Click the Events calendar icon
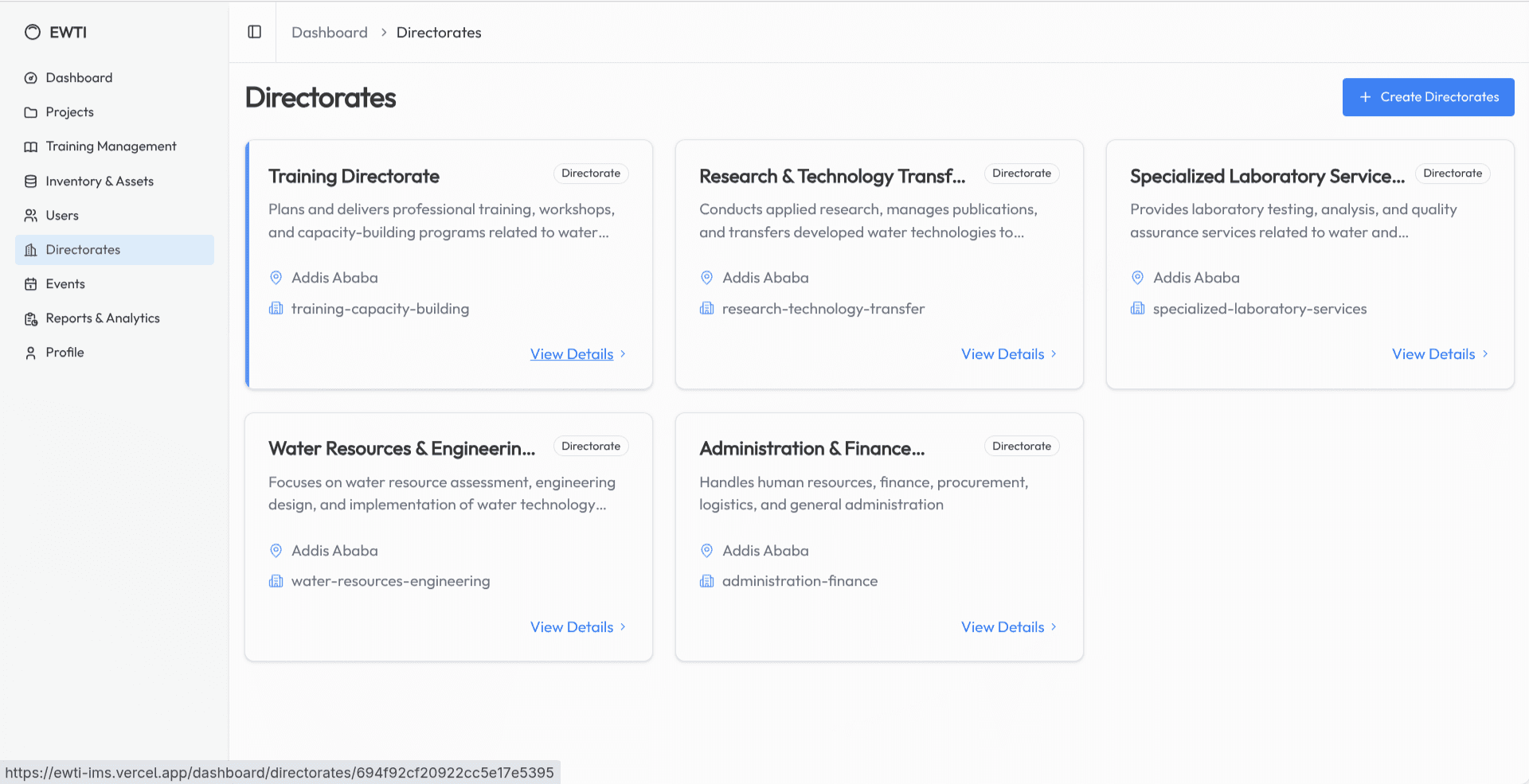The image size is (1529, 784). [x=31, y=284]
